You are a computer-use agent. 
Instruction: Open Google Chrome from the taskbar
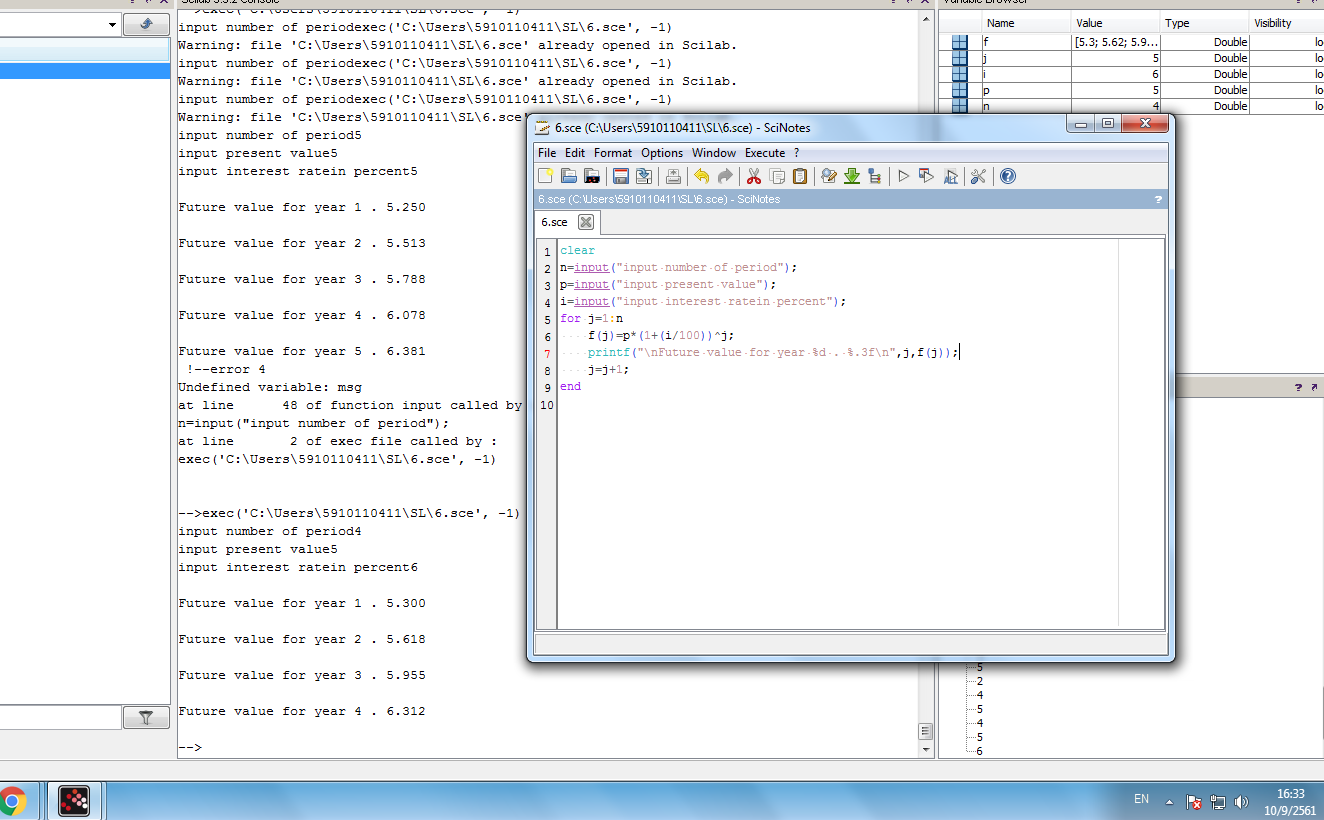tap(13, 801)
